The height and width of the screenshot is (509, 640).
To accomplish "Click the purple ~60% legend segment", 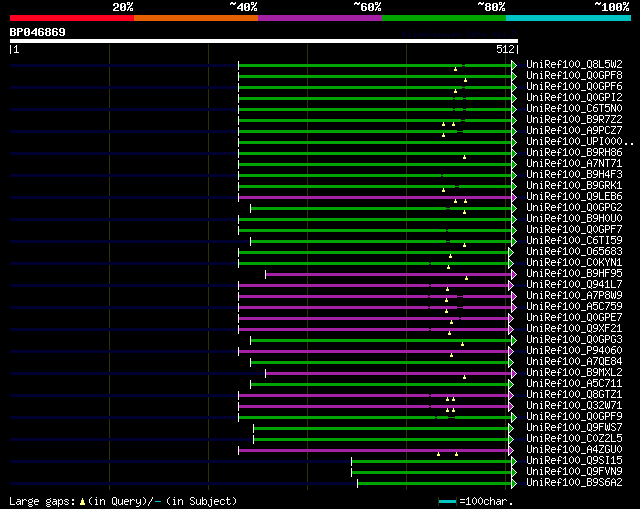I will tap(320, 18).
